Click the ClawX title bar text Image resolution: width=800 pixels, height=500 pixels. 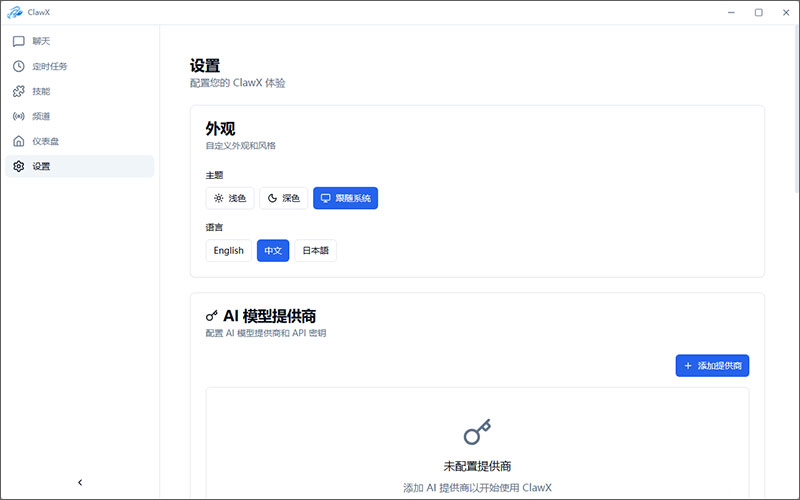click(x=39, y=12)
